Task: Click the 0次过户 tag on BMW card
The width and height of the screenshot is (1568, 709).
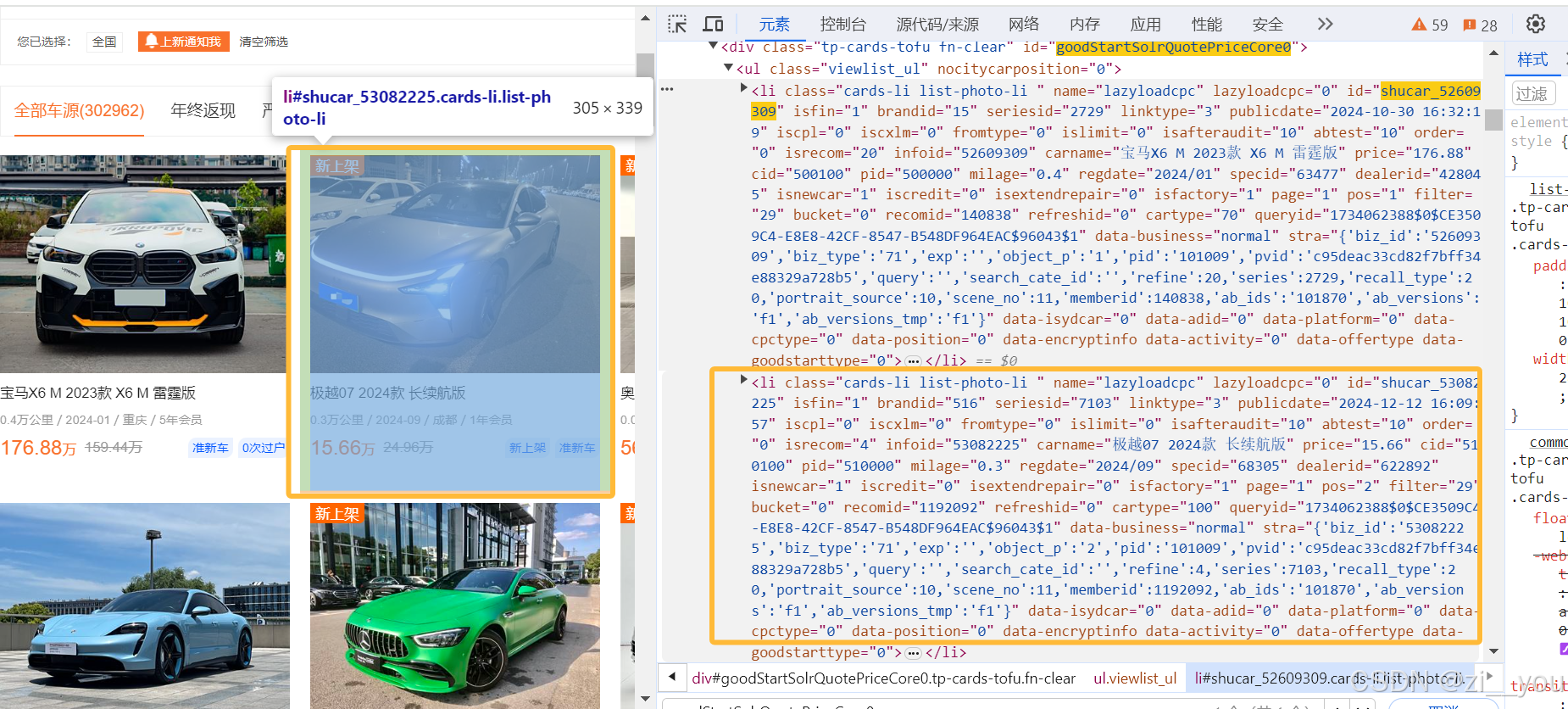Action: click(263, 448)
